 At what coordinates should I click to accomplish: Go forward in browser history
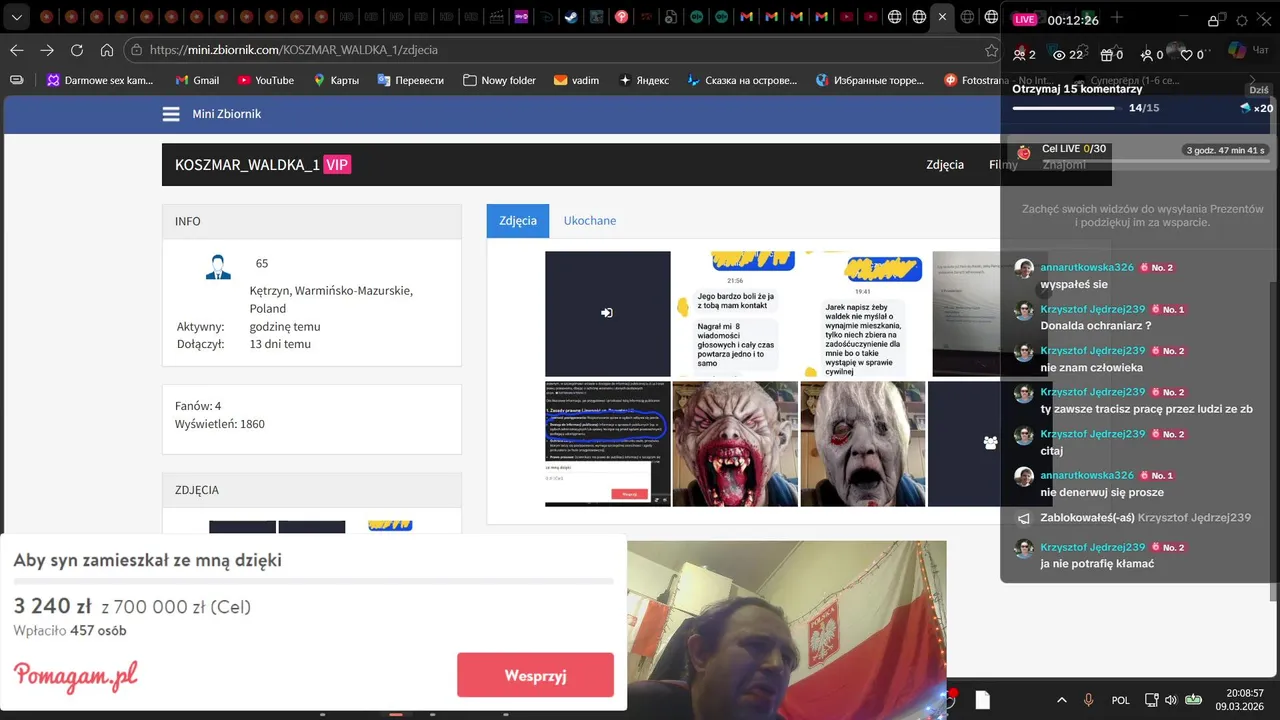pyautogui.click(x=47, y=50)
